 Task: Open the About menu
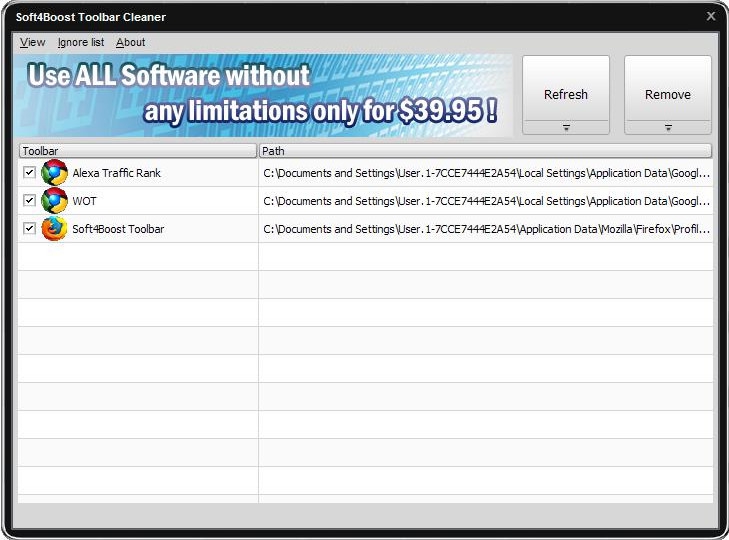click(x=131, y=42)
